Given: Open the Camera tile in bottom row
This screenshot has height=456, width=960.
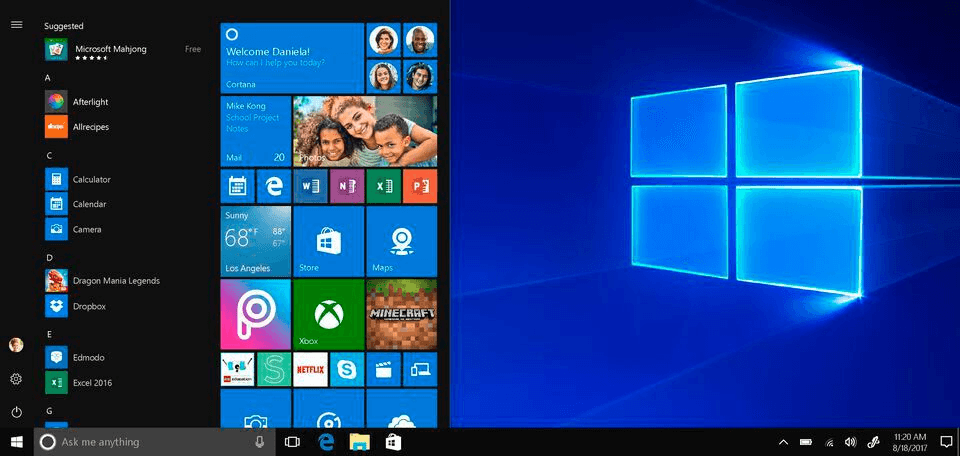Looking at the screenshot, I should click(255, 408).
